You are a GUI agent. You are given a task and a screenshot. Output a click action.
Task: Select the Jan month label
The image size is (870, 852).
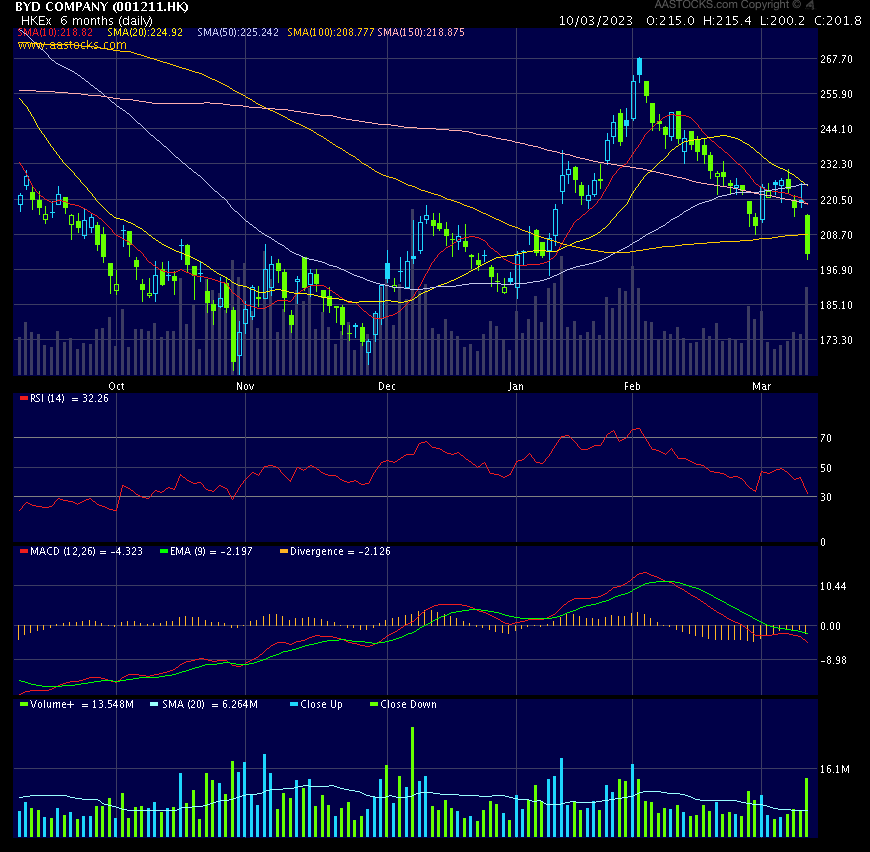pos(516,386)
